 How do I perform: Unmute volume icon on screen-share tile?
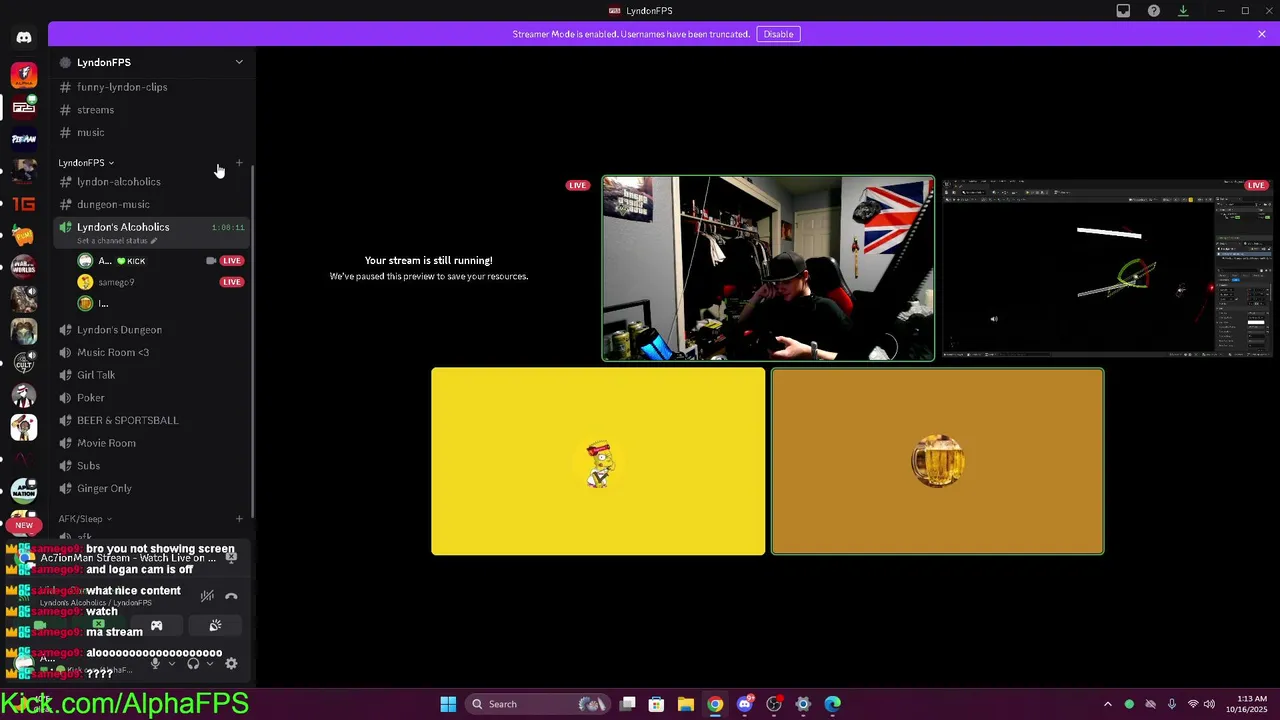(994, 319)
